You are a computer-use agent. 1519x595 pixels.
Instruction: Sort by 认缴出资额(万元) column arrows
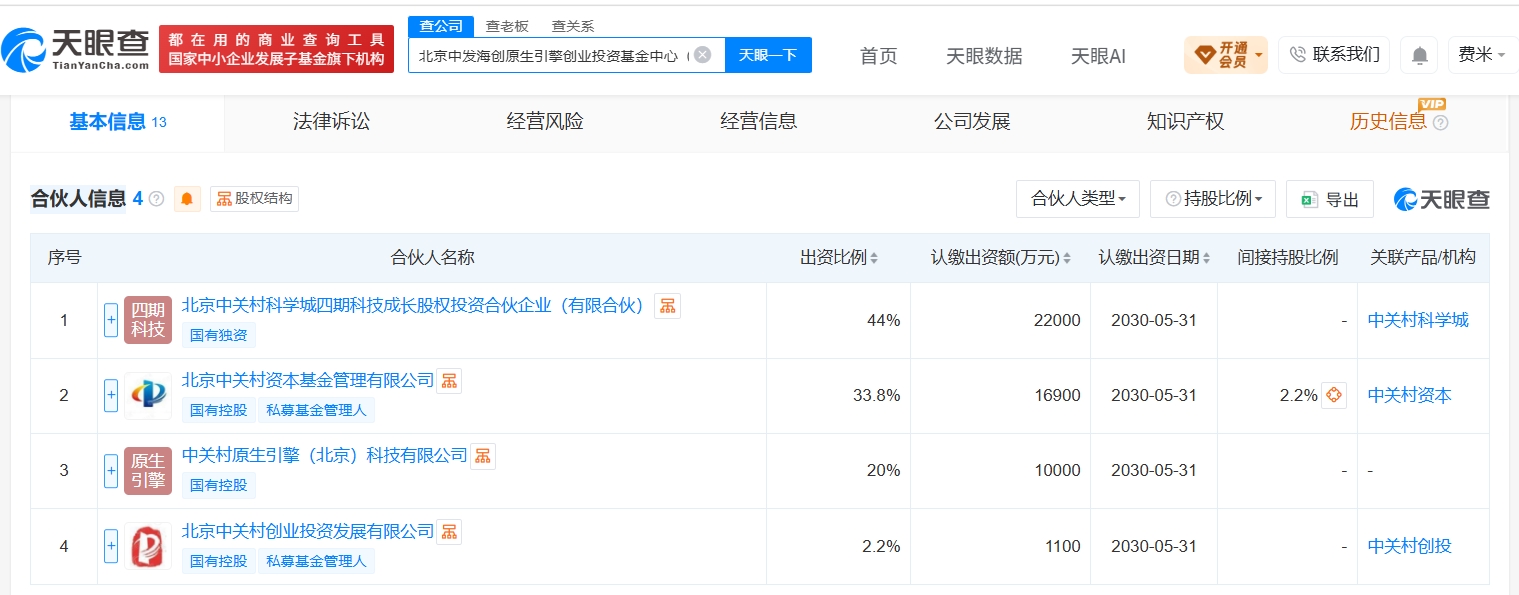tap(1067, 258)
